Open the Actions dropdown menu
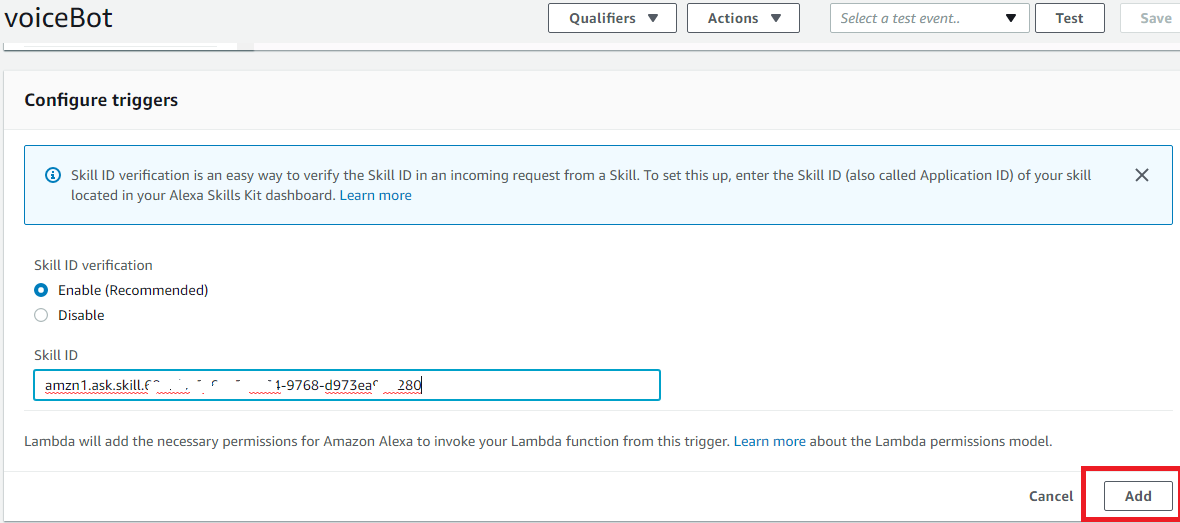This screenshot has height=523, width=1180. coord(743,18)
